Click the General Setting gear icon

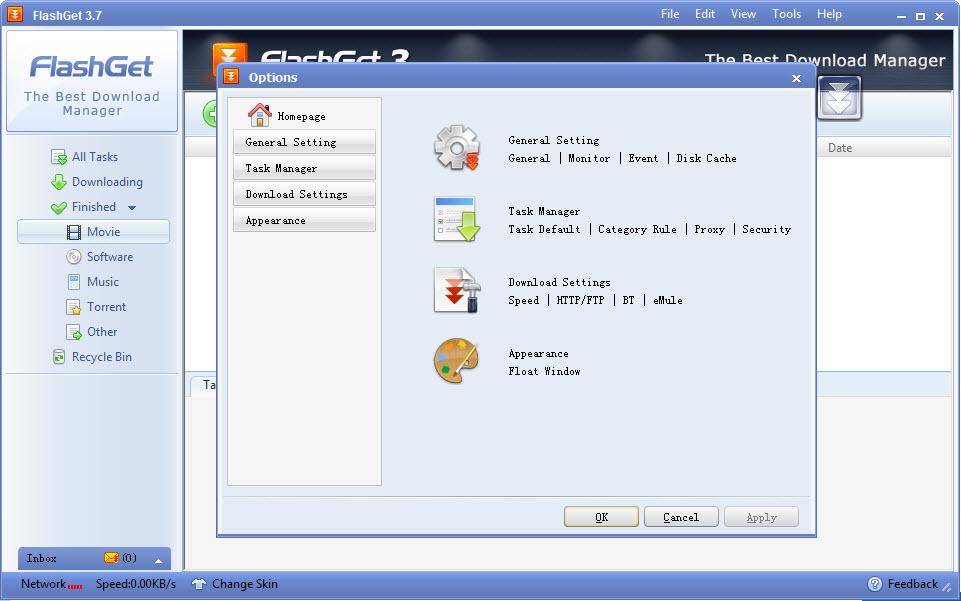(x=457, y=148)
